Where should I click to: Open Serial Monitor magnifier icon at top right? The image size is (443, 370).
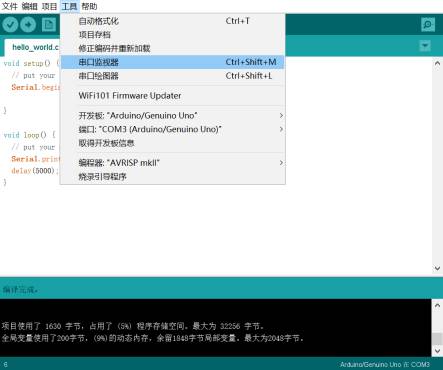428,24
